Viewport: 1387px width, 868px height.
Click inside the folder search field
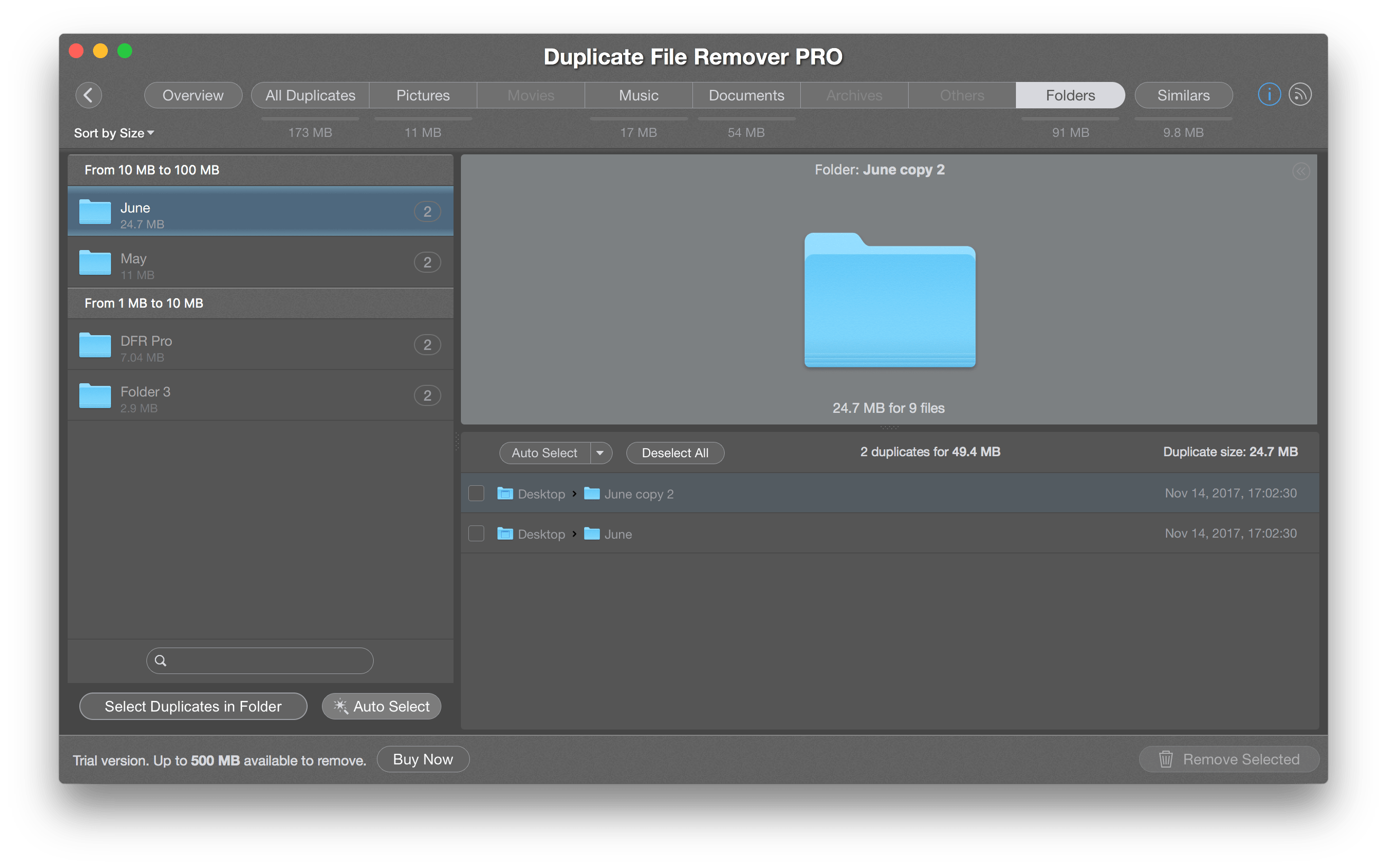click(260, 661)
